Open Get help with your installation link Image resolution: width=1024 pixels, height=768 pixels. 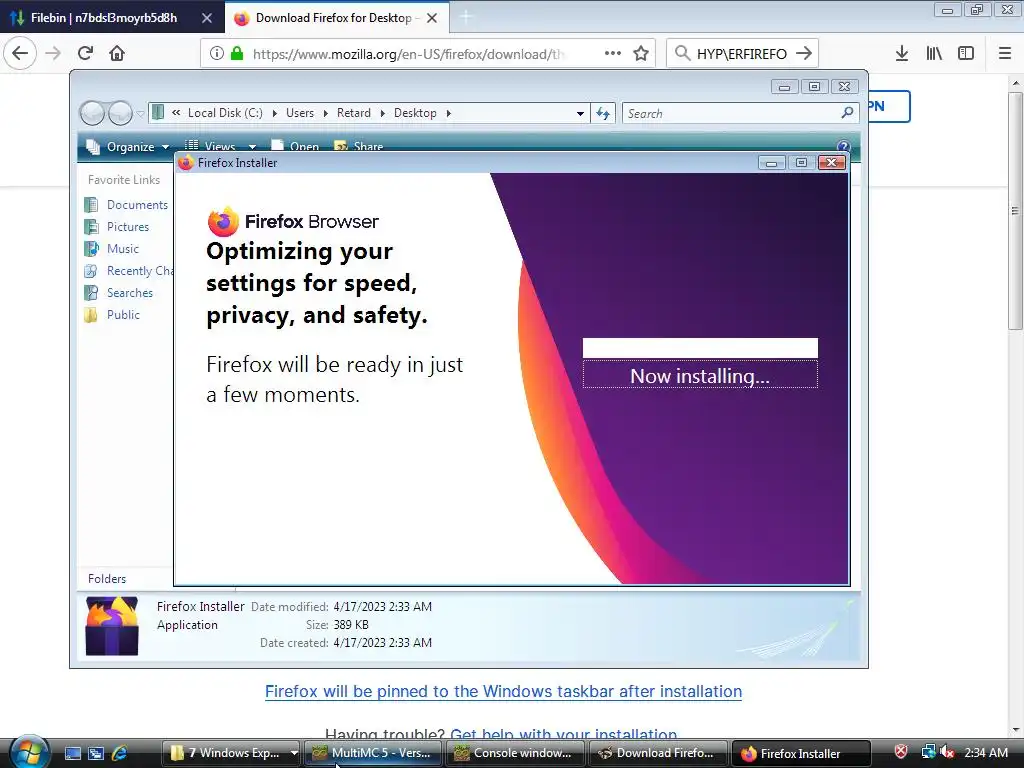click(564, 733)
